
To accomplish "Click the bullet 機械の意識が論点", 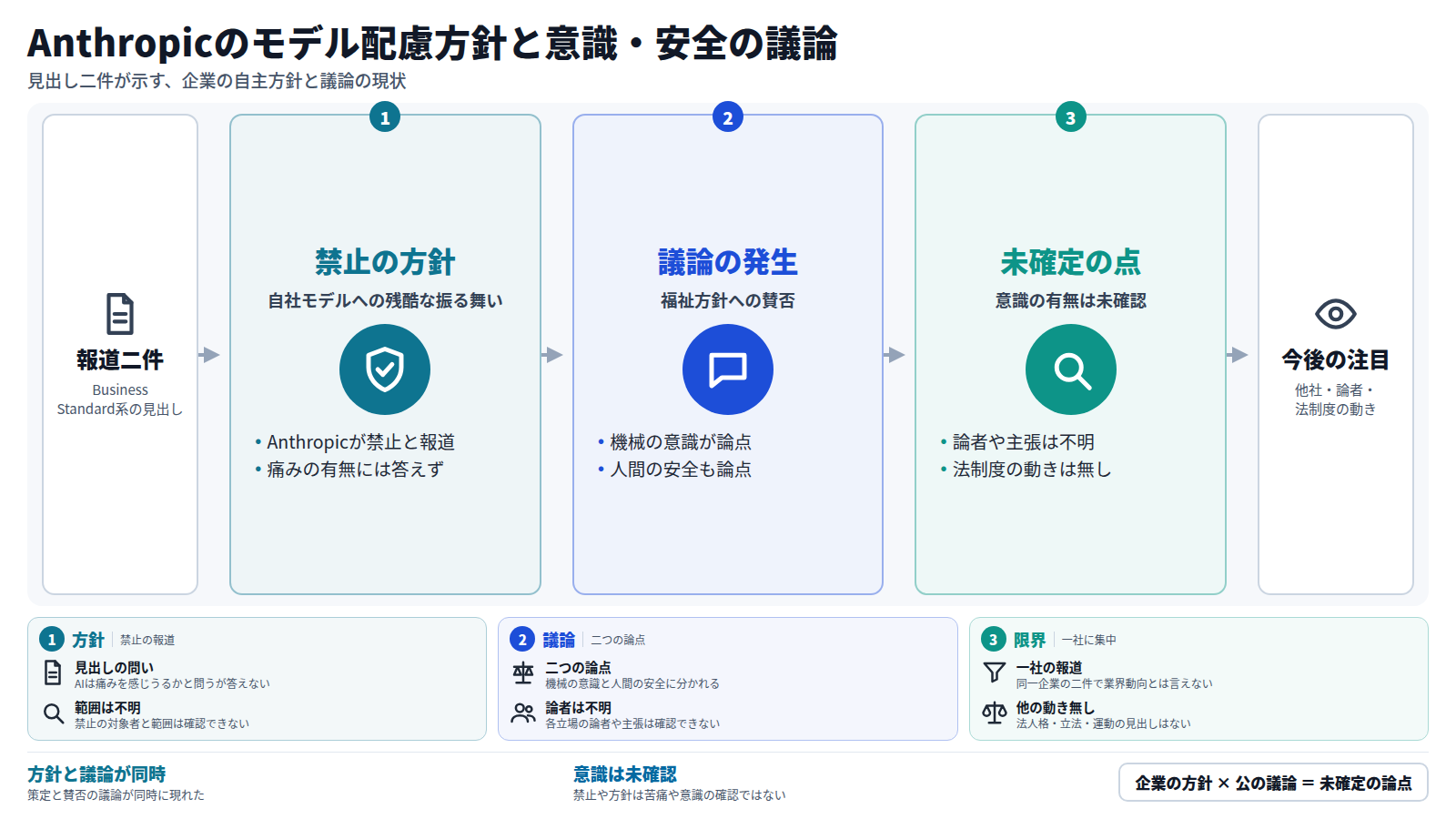I will (x=681, y=442).
